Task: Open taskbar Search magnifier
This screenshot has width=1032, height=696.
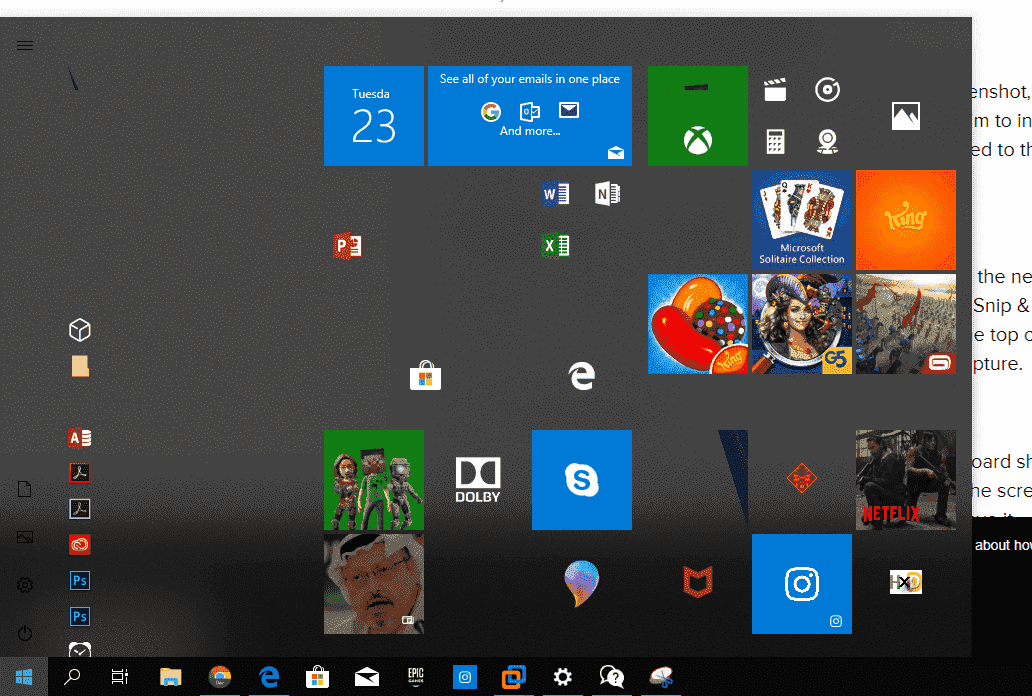Action: (72, 676)
